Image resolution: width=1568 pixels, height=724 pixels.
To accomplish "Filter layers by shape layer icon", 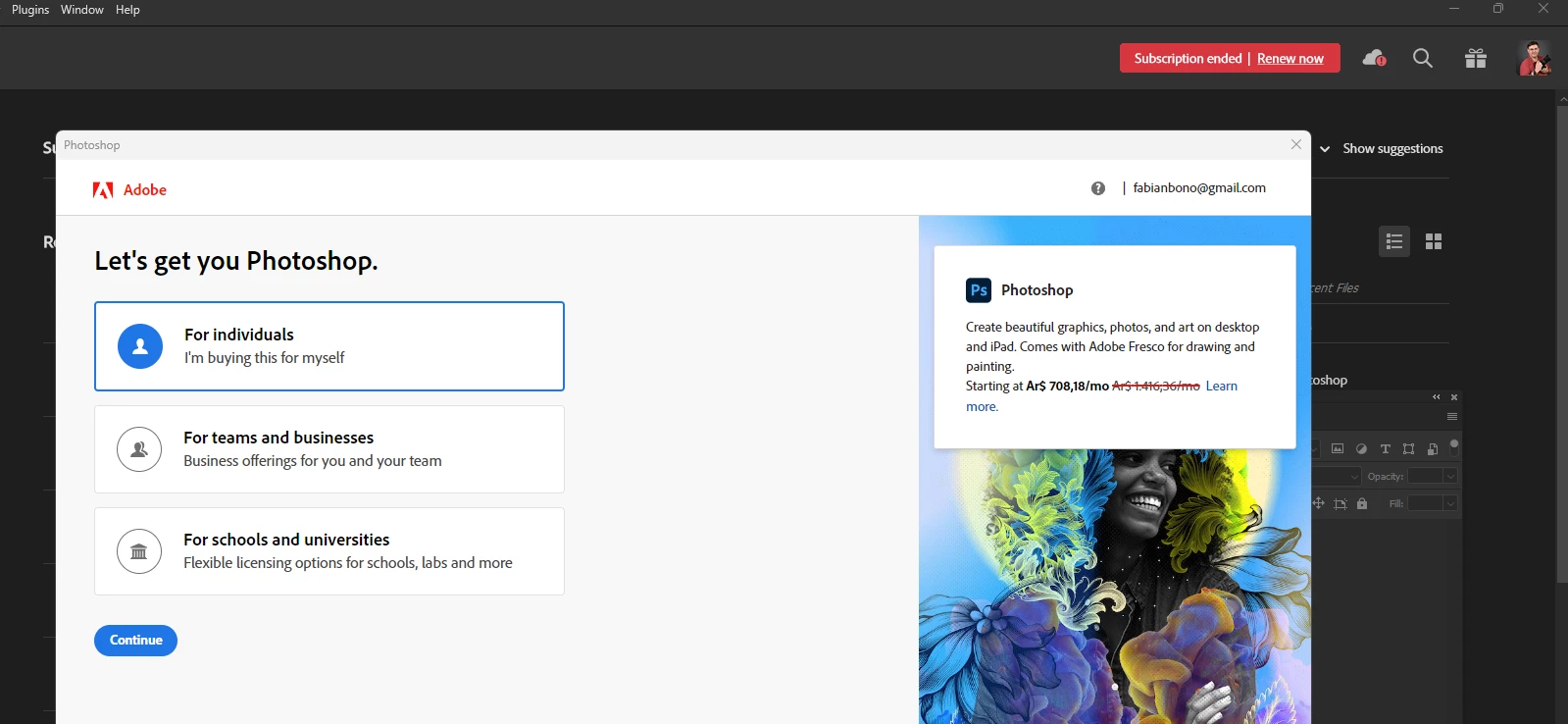I will pos(1409,449).
